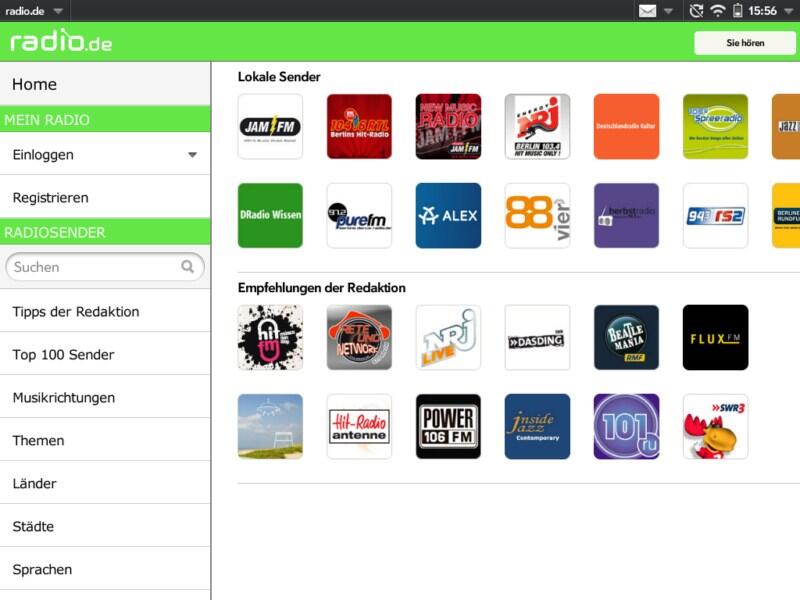Go to Home in the sidebar
Image resolution: width=800 pixels, height=600 pixels.
click(x=105, y=84)
